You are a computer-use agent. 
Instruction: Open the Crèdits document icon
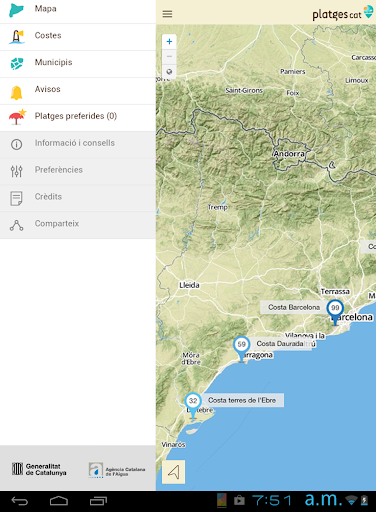[16, 198]
